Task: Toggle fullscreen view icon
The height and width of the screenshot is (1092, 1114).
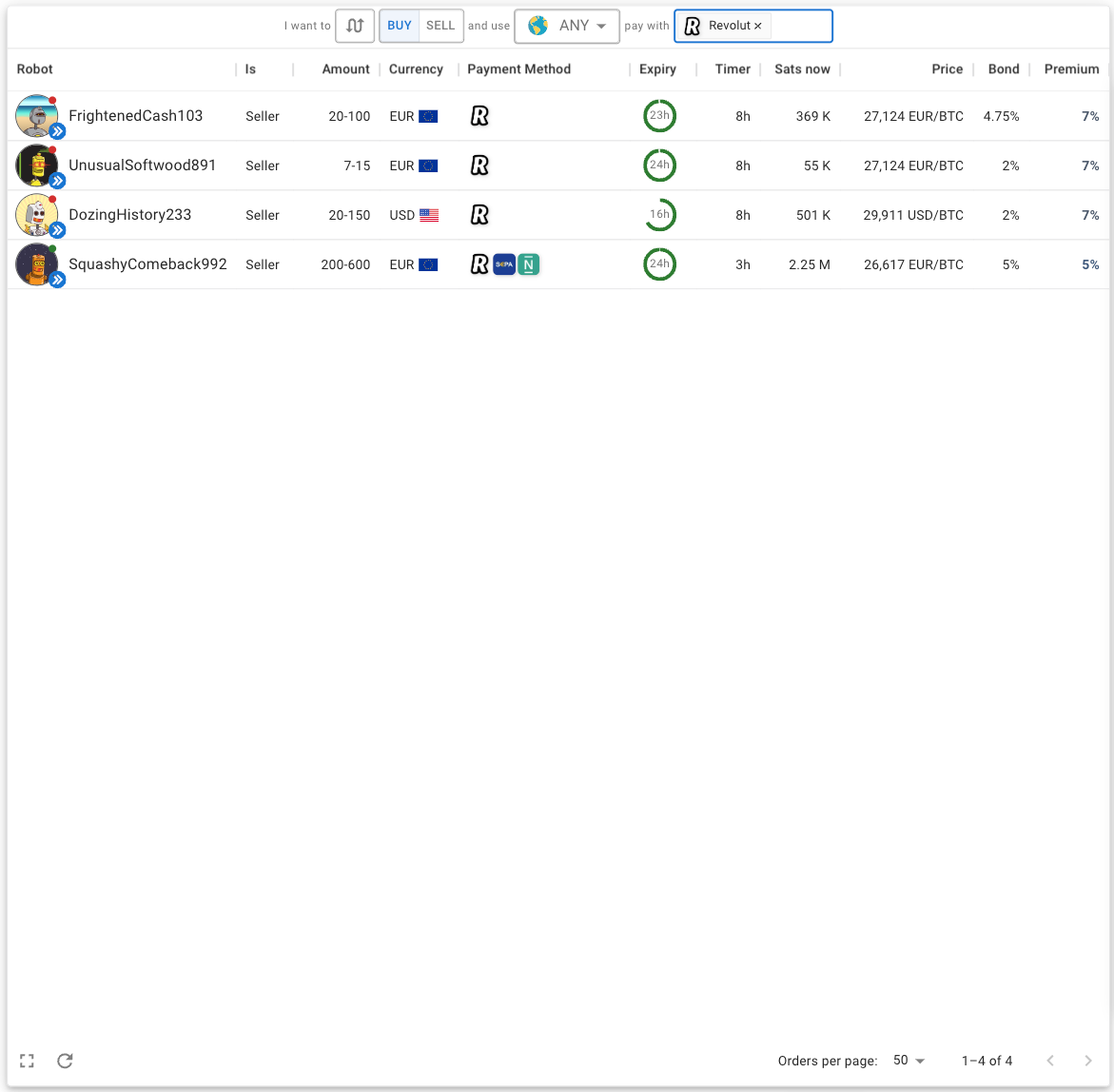Action: coord(27,1061)
